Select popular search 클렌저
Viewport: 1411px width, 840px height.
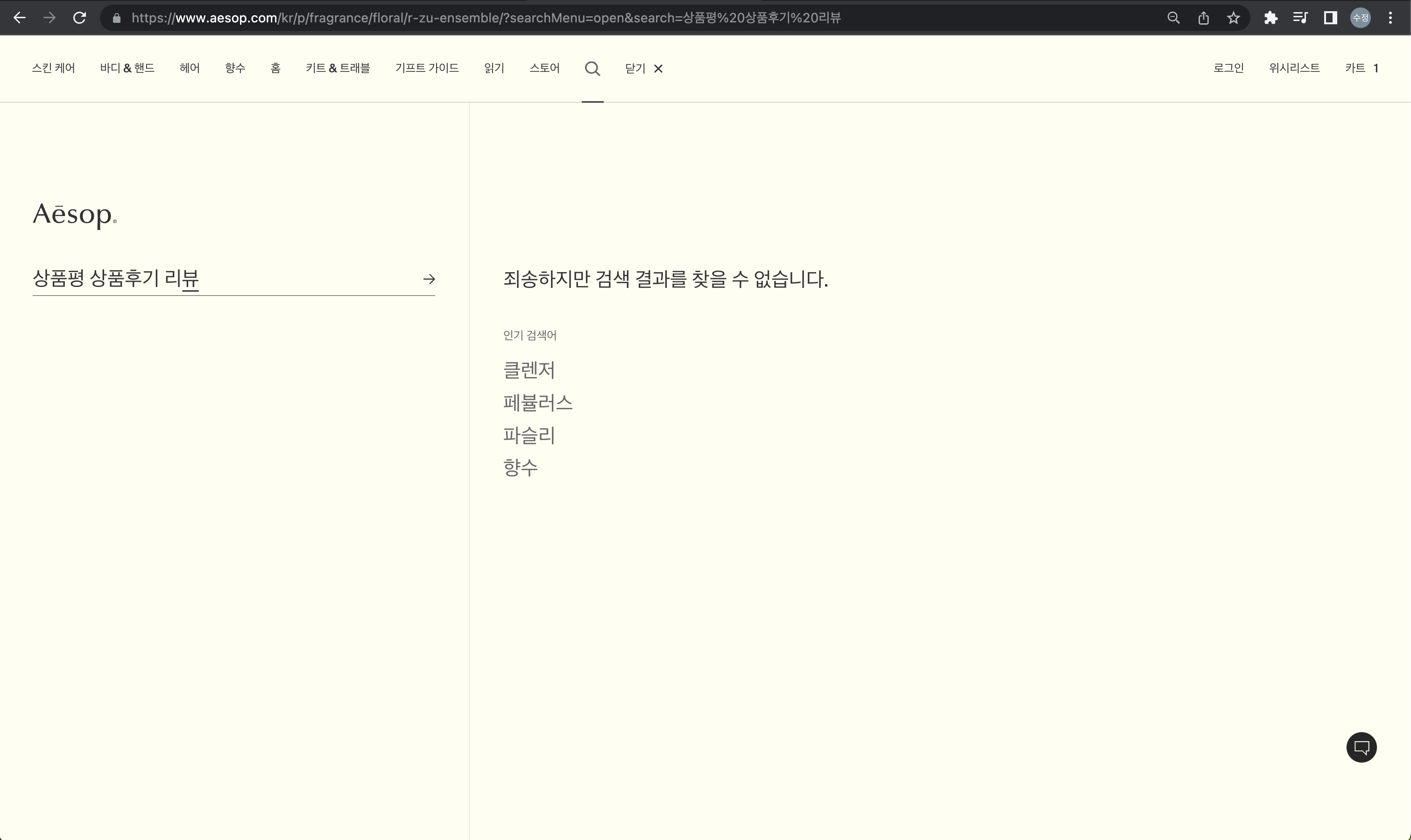[x=529, y=370]
